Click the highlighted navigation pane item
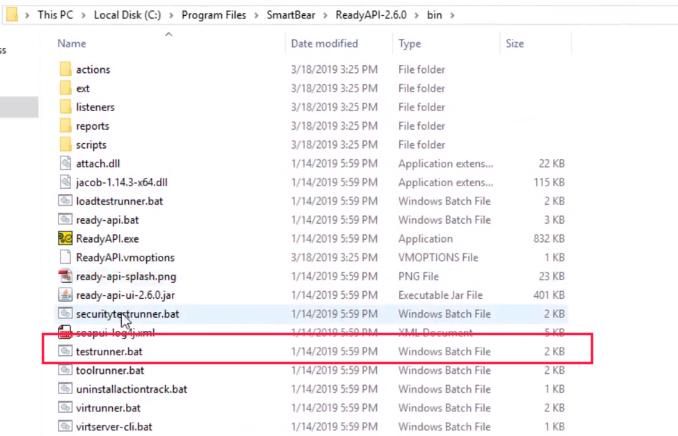Screen dimensions: 678x436 [x=19, y=107]
